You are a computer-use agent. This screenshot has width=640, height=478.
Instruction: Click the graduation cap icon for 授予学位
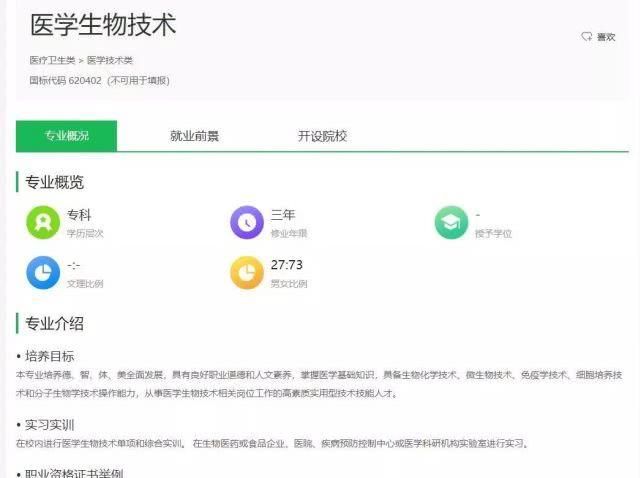(x=451, y=222)
